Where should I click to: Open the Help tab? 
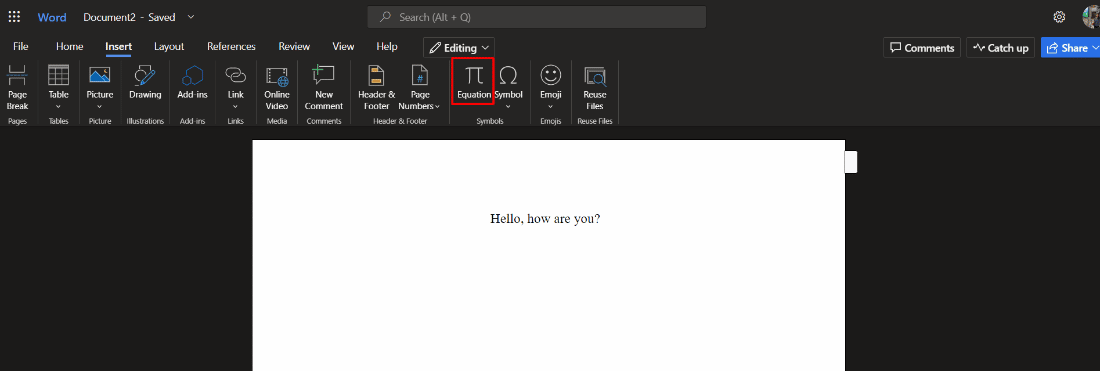click(x=387, y=47)
